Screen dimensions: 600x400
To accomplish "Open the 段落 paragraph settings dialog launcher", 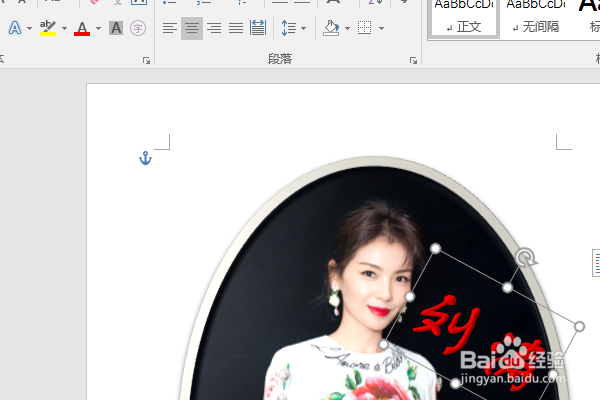I will tap(413, 60).
